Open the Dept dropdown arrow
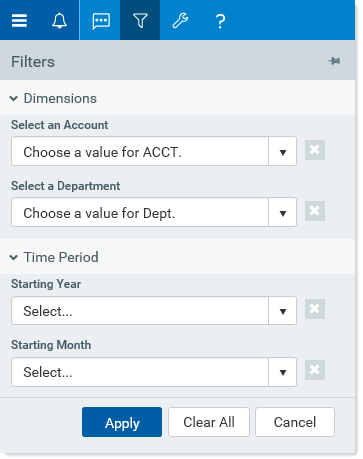The width and height of the screenshot is (363, 459). click(283, 213)
